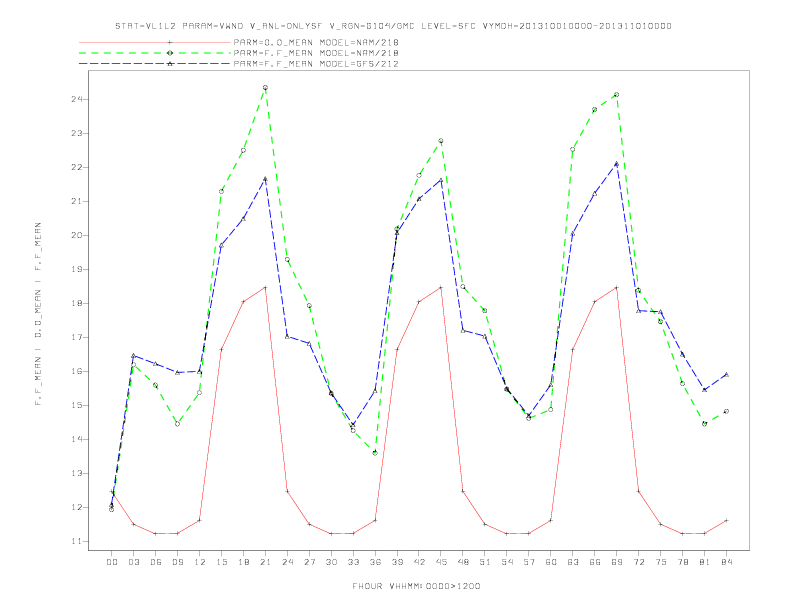Click x-axis forecast hour label 51

coord(485,562)
